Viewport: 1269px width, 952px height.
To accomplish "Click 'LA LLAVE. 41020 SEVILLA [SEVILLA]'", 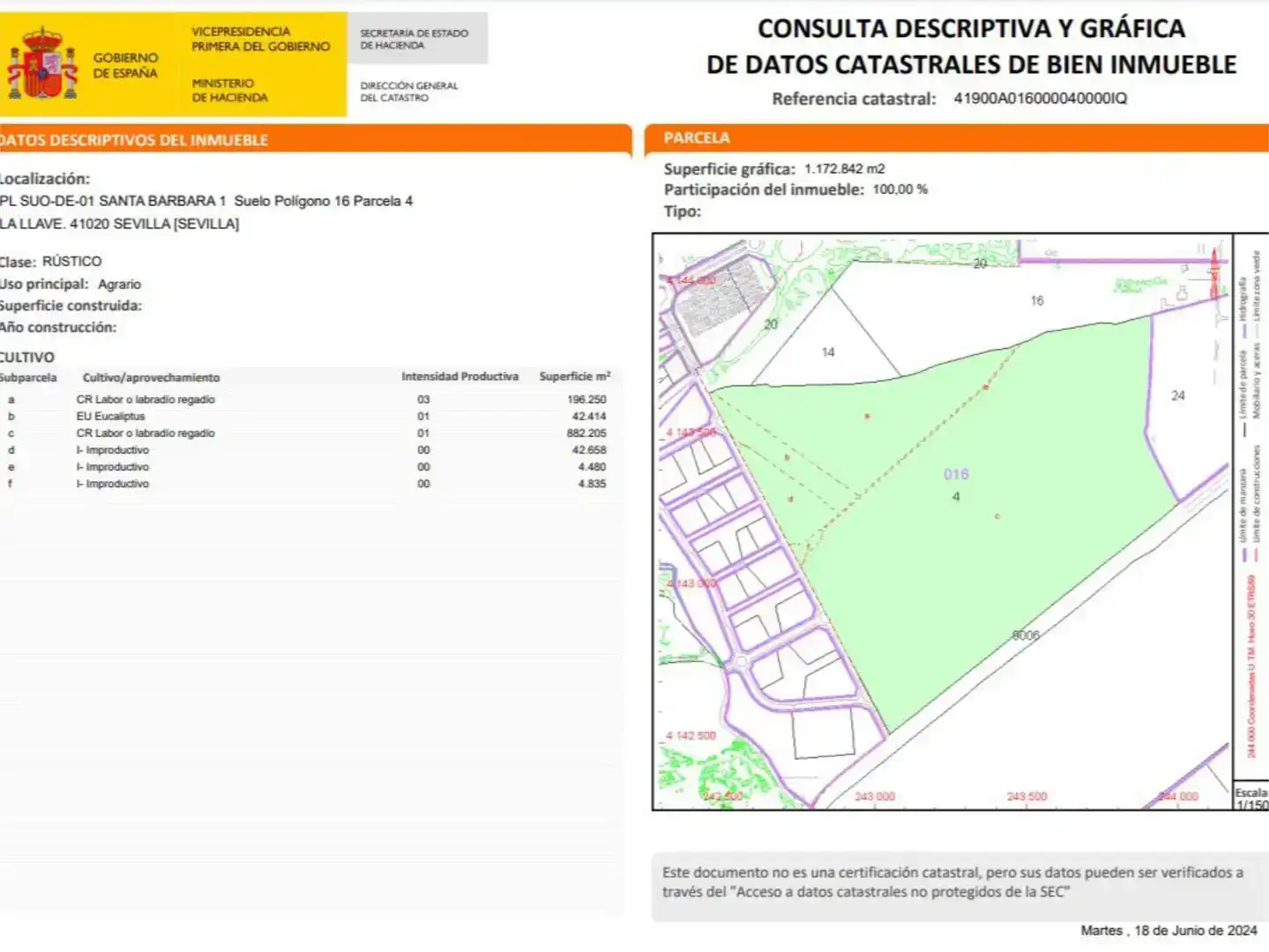I will point(119,224).
